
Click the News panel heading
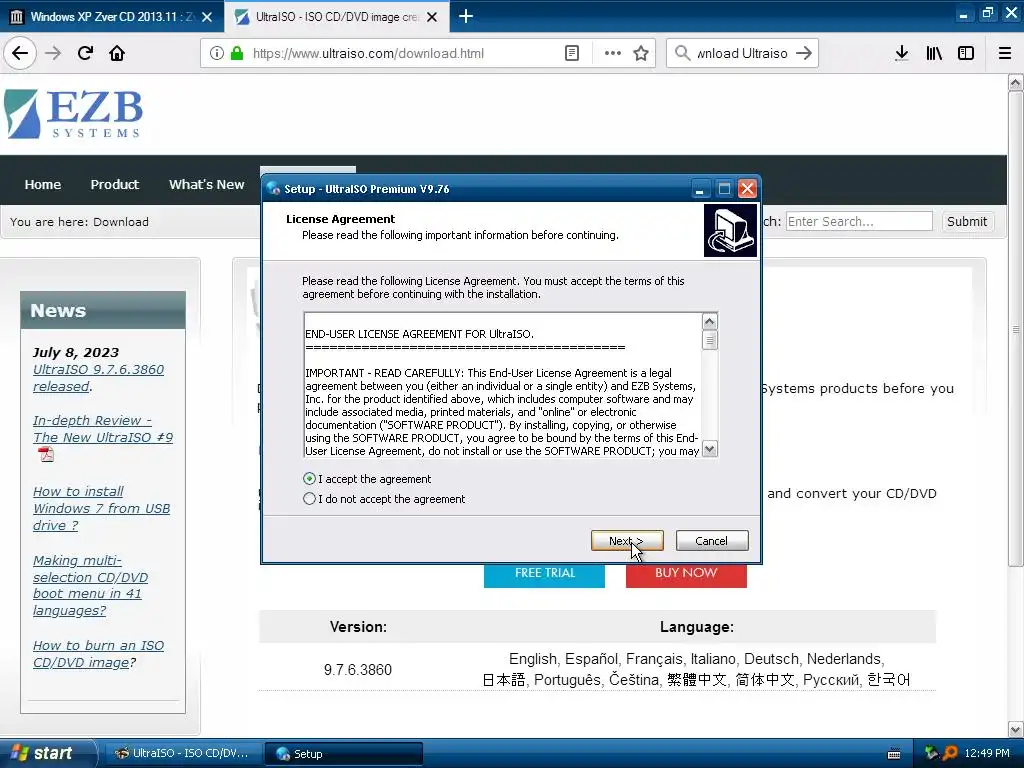point(103,310)
